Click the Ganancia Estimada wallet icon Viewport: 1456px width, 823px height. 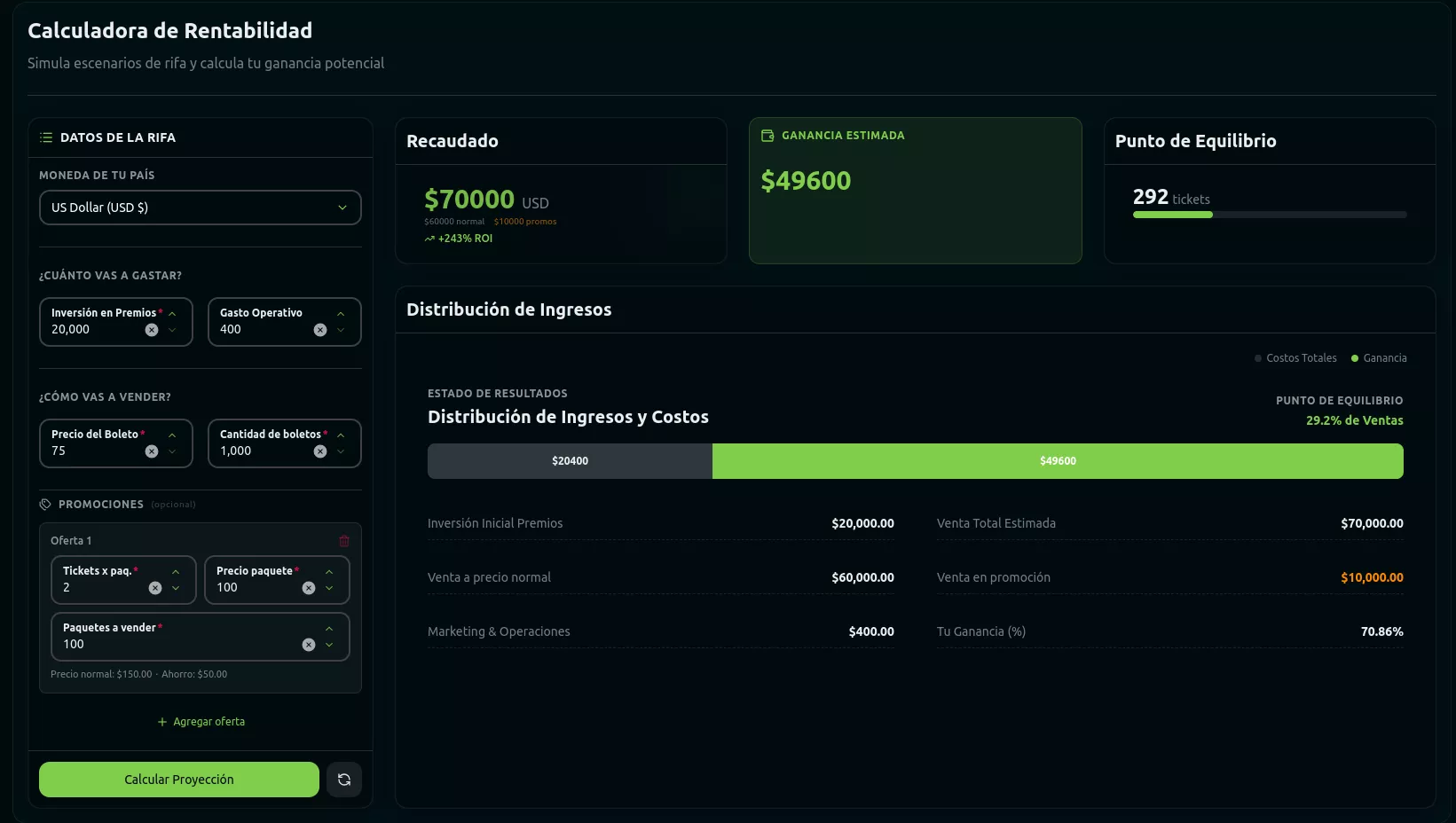click(x=767, y=136)
